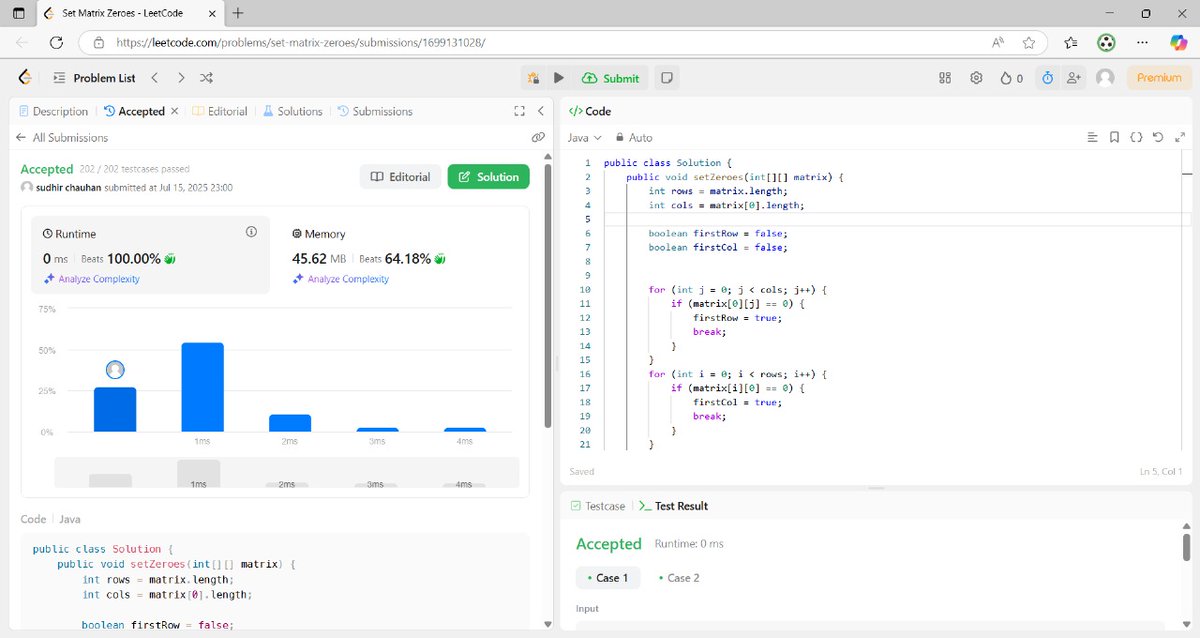Analyze Complexity under Memory

pos(340,279)
